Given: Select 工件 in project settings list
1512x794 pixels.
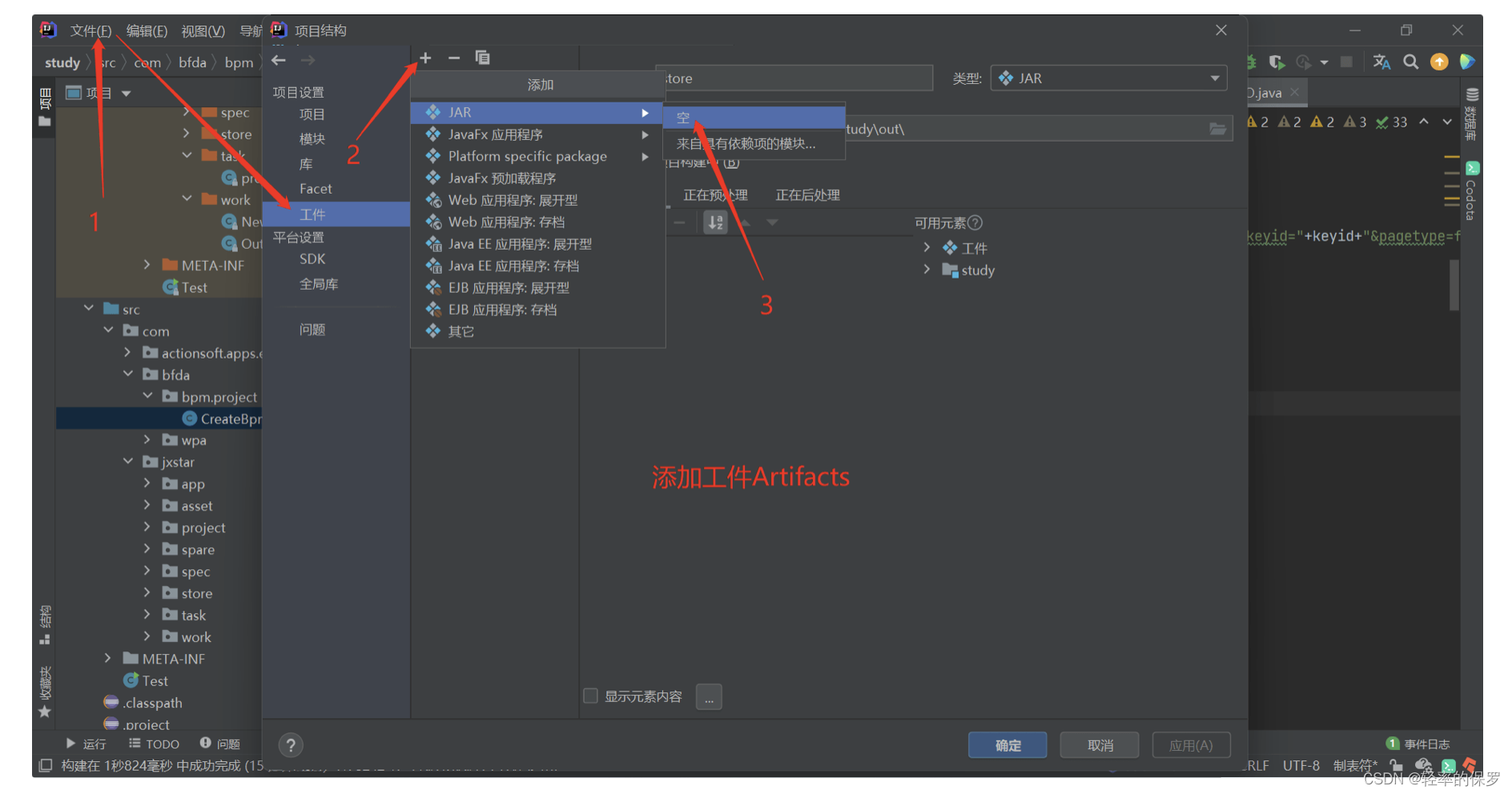Looking at the screenshot, I should point(336,215).
